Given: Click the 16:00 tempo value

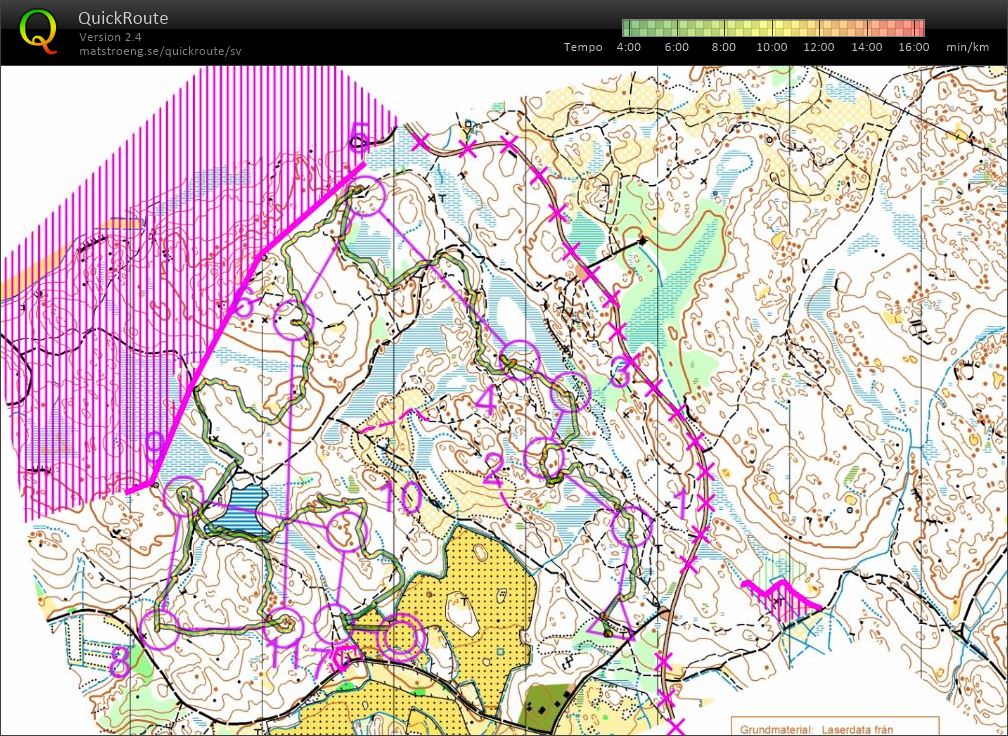Looking at the screenshot, I should point(914,47).
